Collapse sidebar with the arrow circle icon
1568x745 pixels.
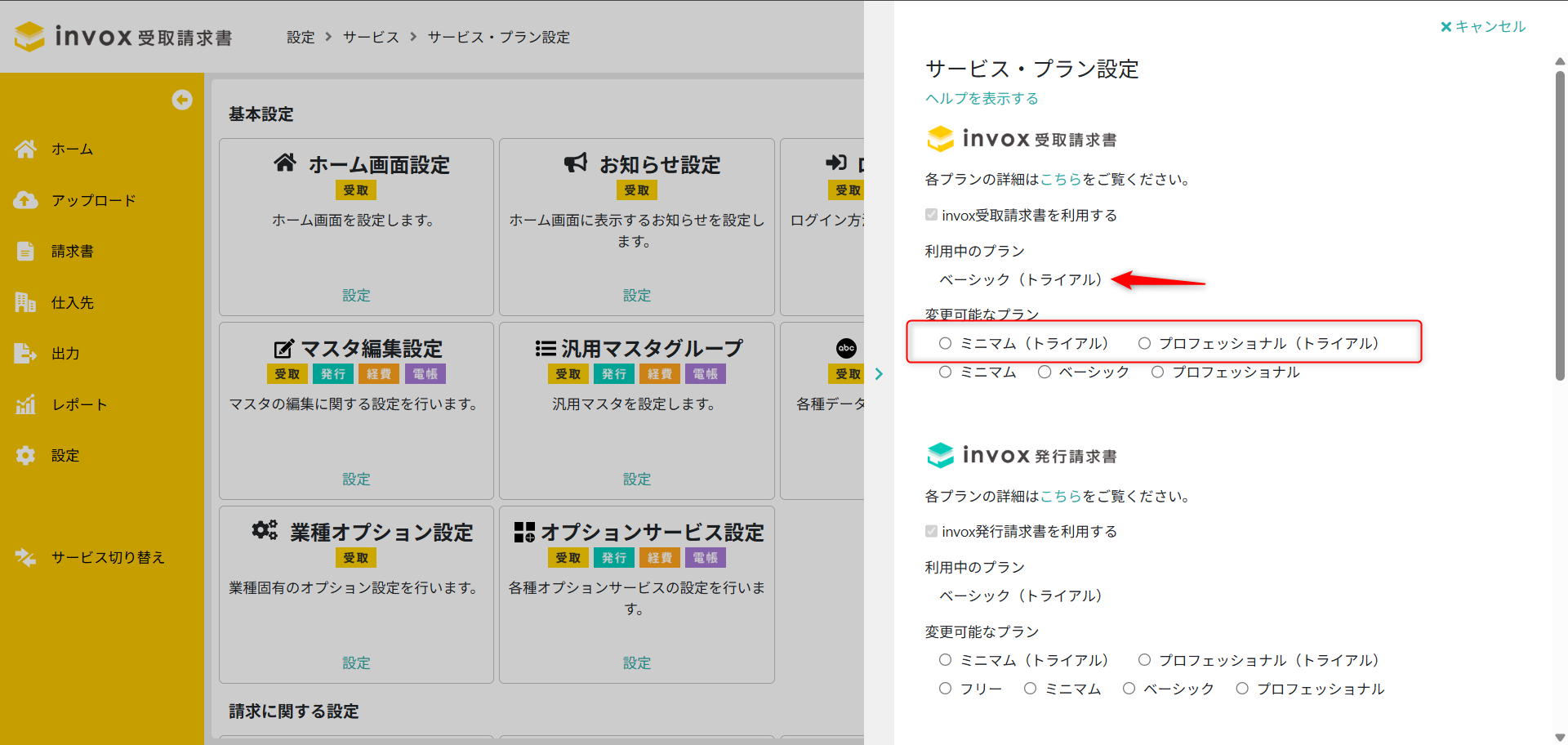click(182, 100)
